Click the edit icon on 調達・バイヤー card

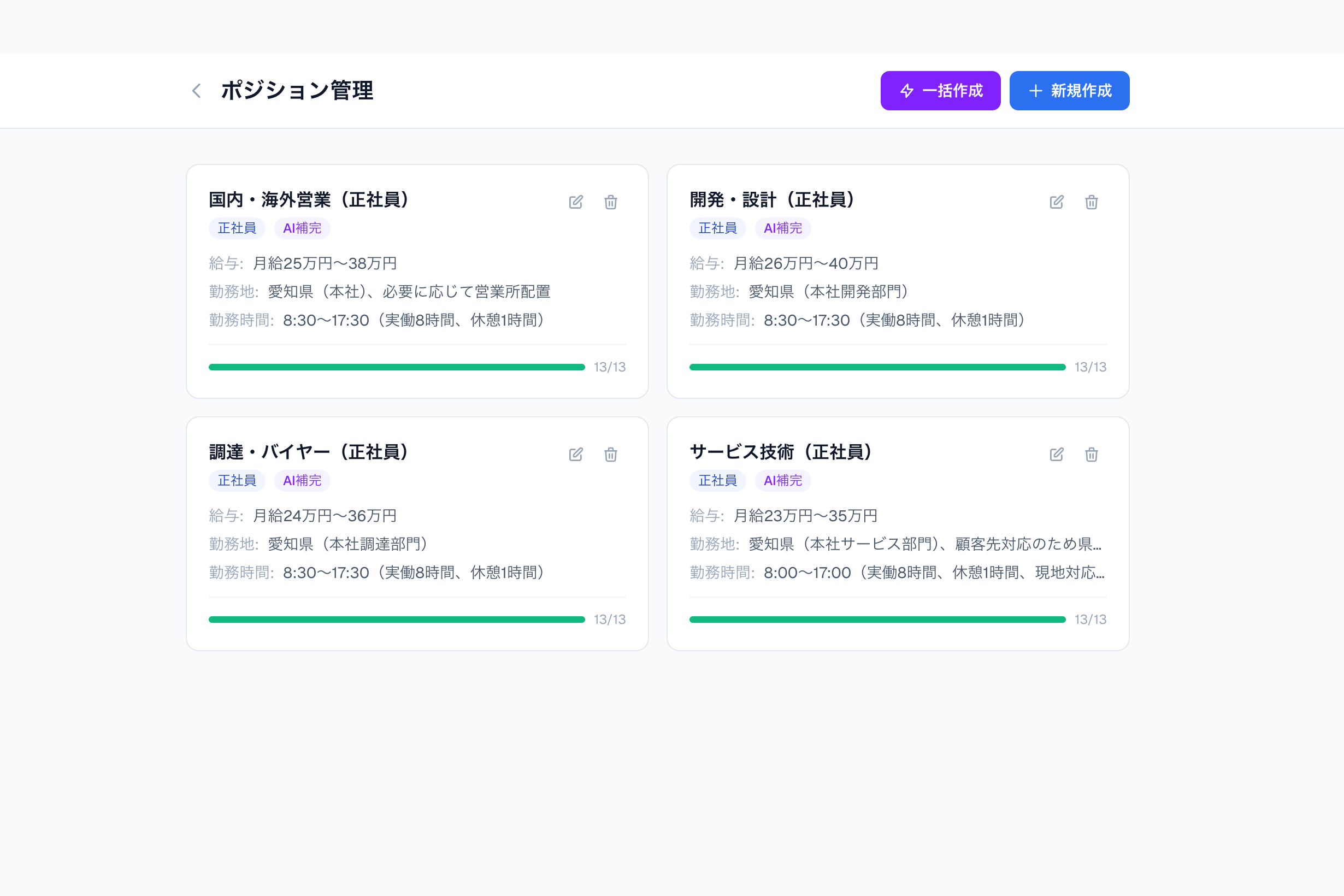tap(575, 455)
